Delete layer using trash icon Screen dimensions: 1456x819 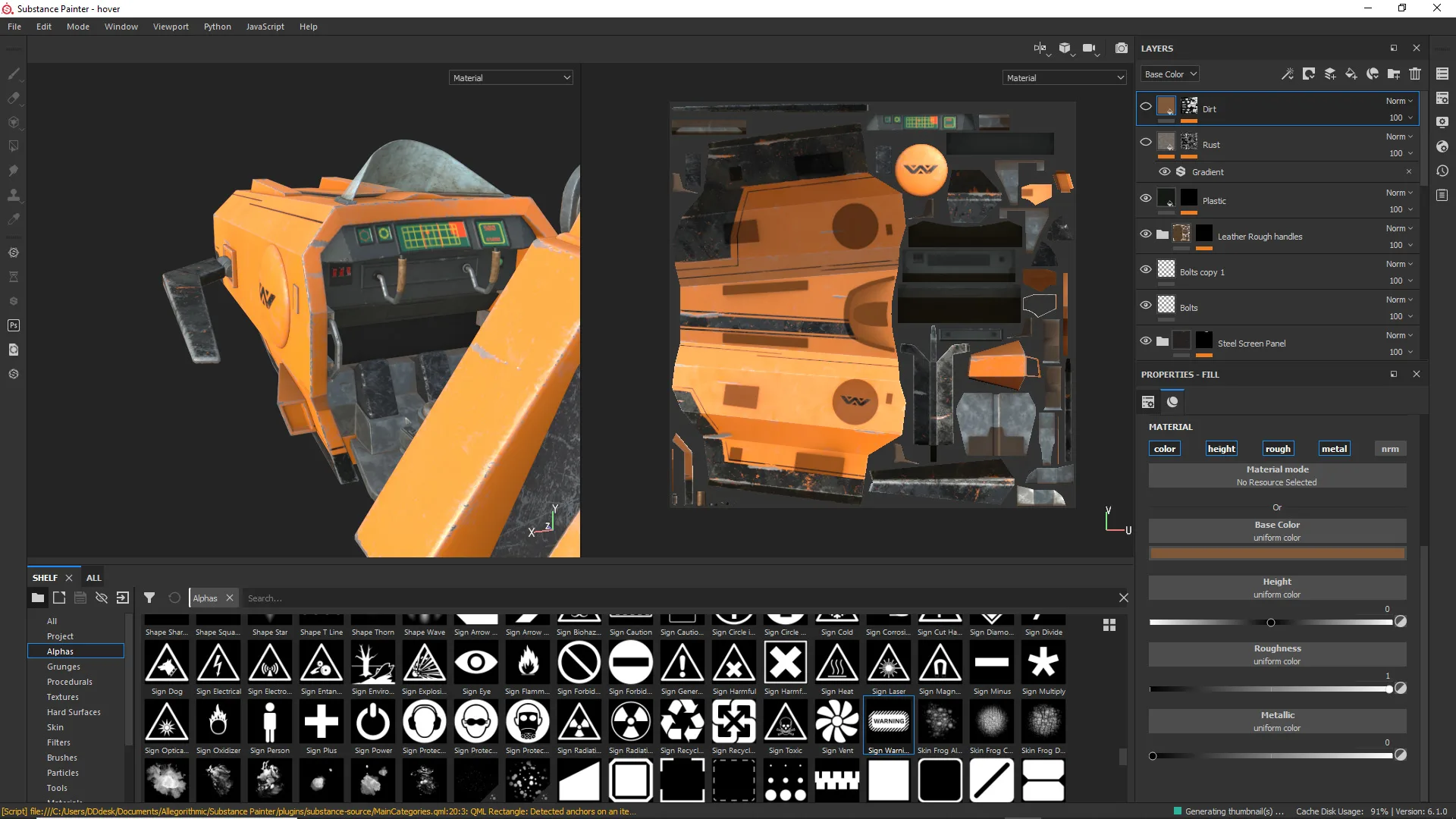coord(1415,74)
